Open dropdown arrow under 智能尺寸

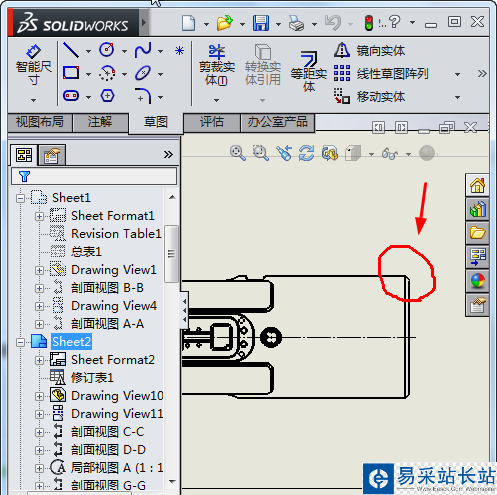tap(33, 100)
